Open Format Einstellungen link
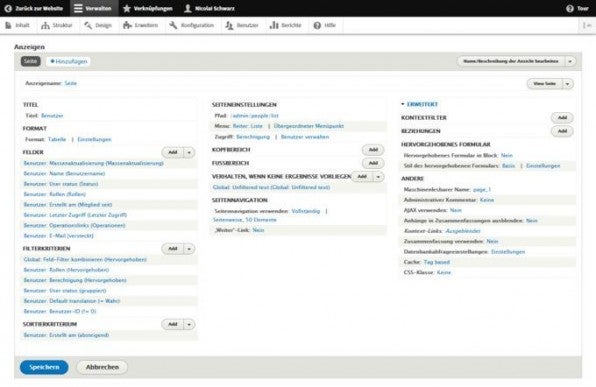596x387 pixels. tap(94, 140)
